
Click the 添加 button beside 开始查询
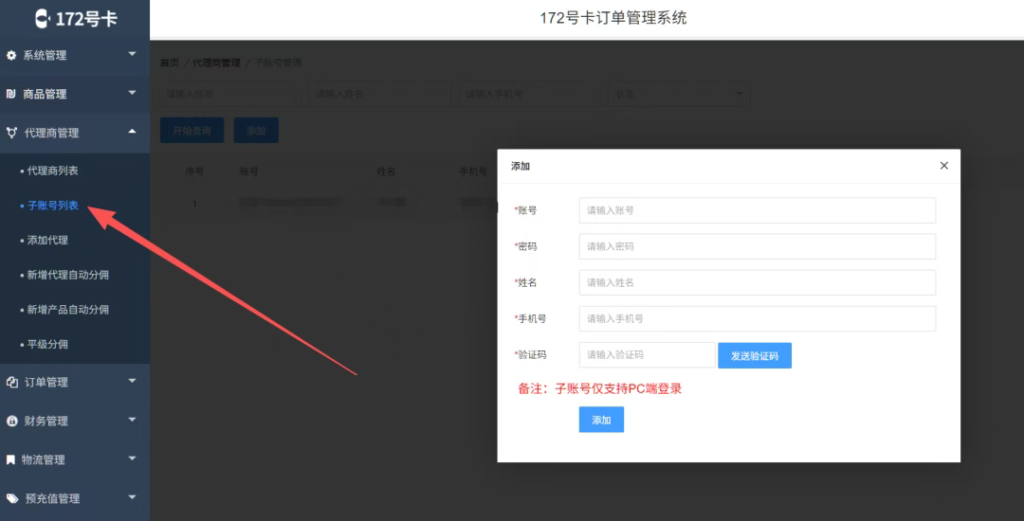point(256,131)
